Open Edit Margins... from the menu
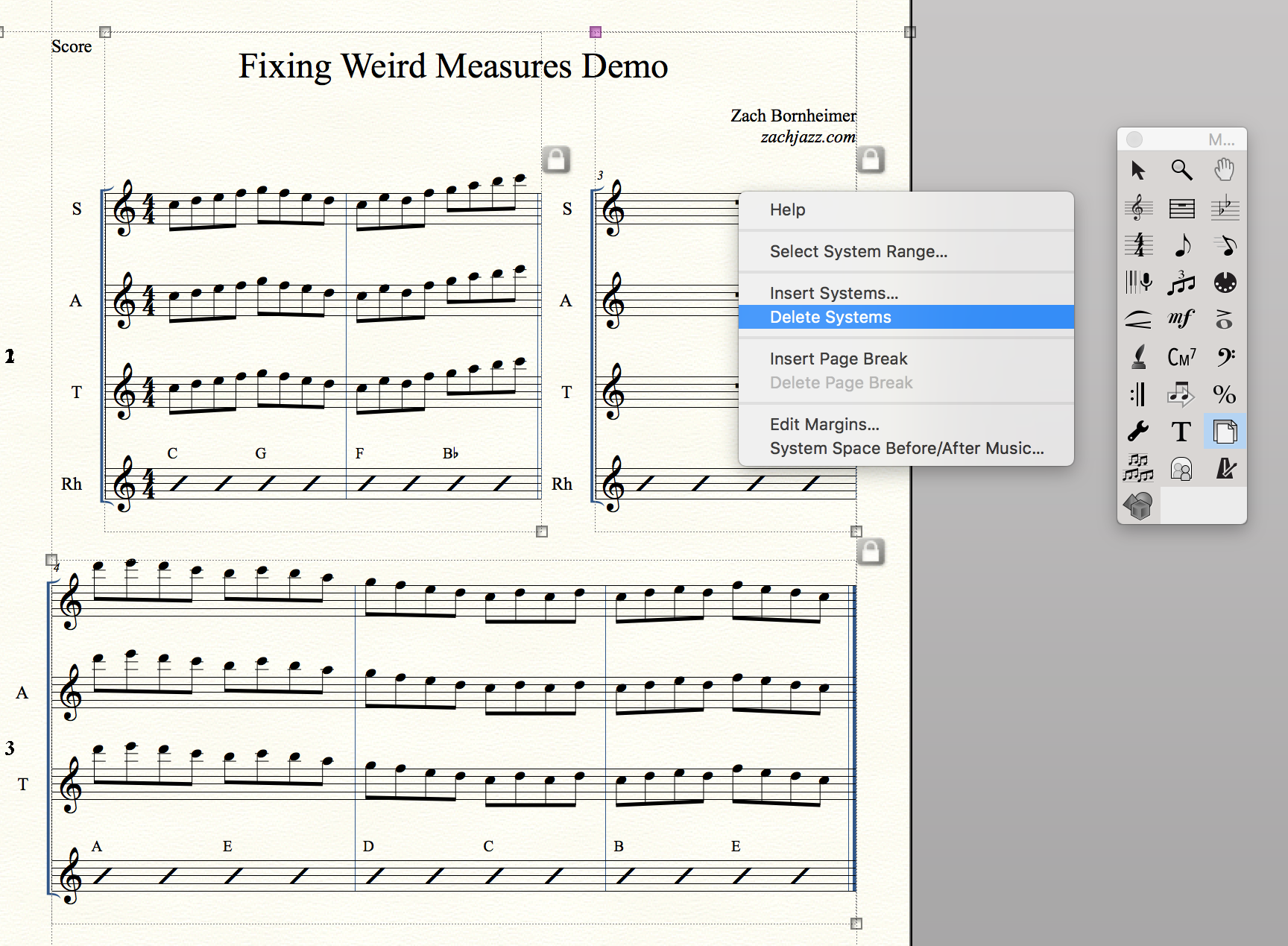1288x946 pixels. coord(824,425)
